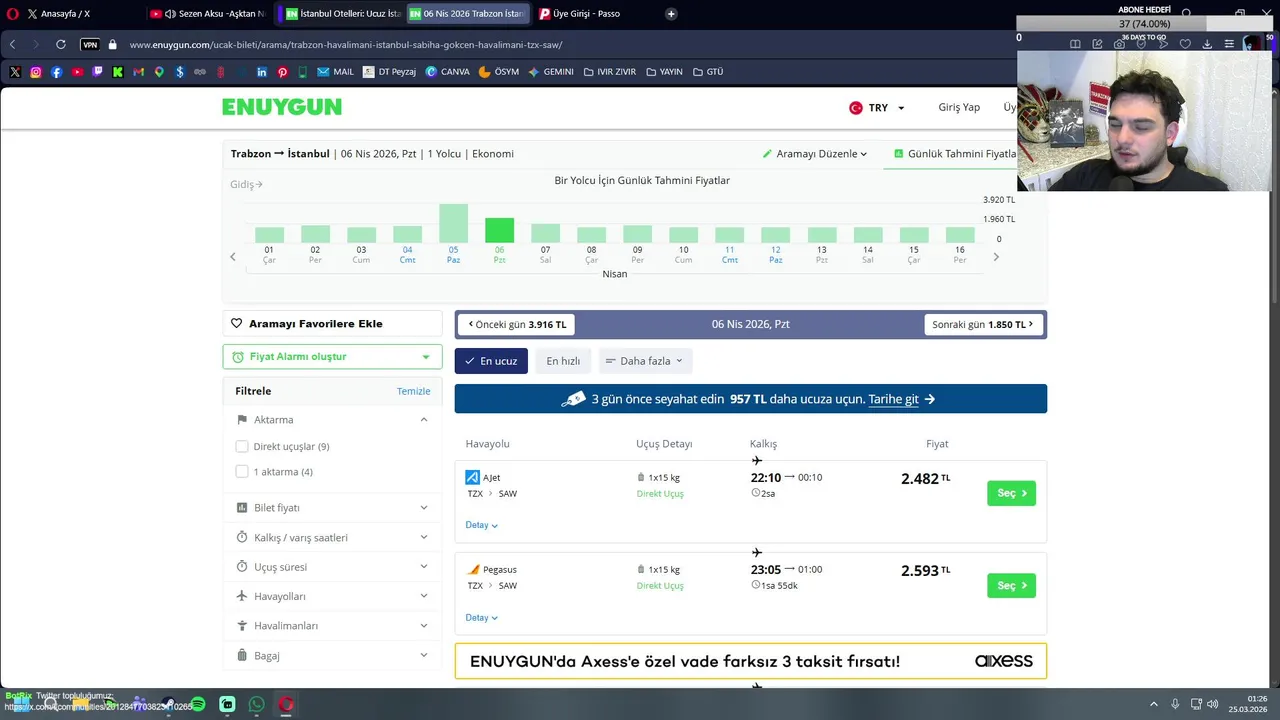
Task: Expand Aramayı Düzenle search editor
Action: tap(815, 154)
